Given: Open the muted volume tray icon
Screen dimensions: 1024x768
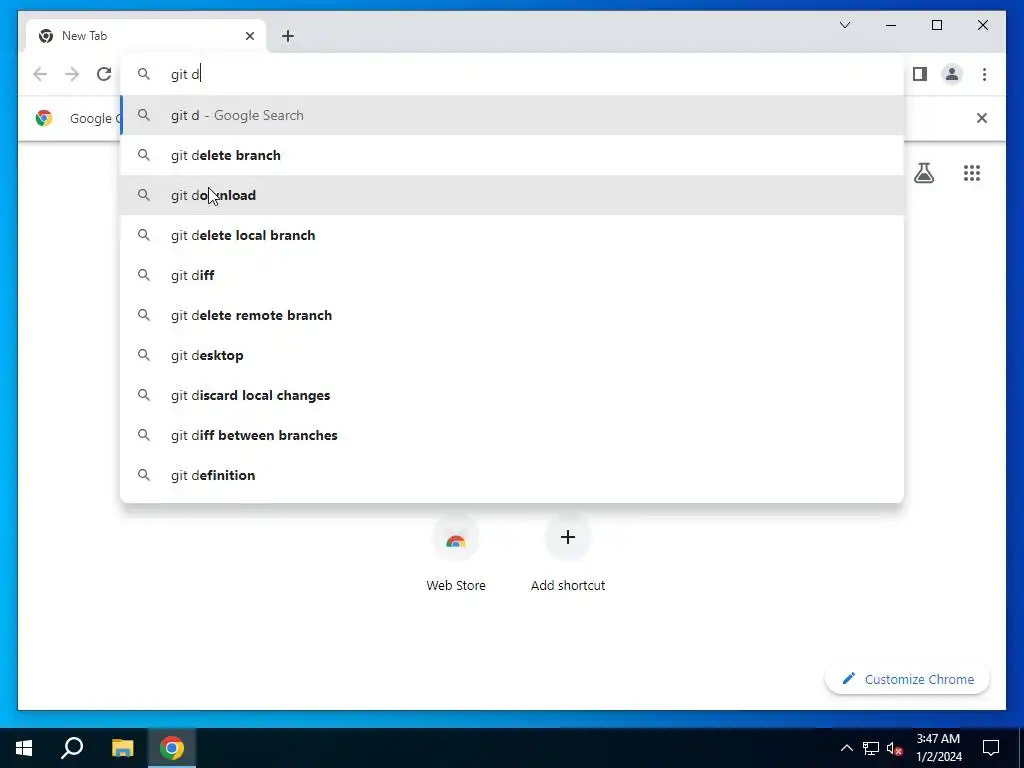Looking at the screenshot, I should pos(895,748).
